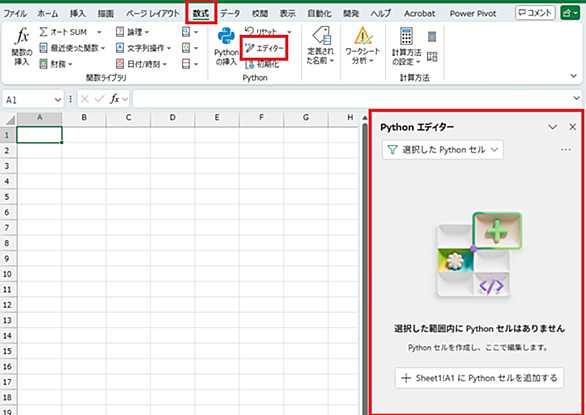This screenshot has width=586, height=415.
Task: Switch to the 表示 tab
Action: (288, 14)
